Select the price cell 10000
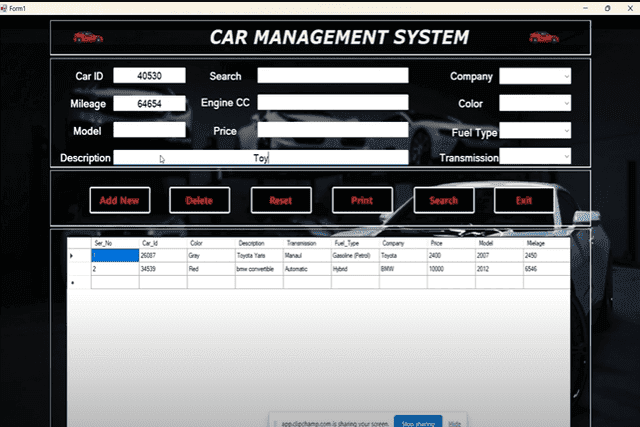This screenshot has width=640, height=427. tap(451, 269)
